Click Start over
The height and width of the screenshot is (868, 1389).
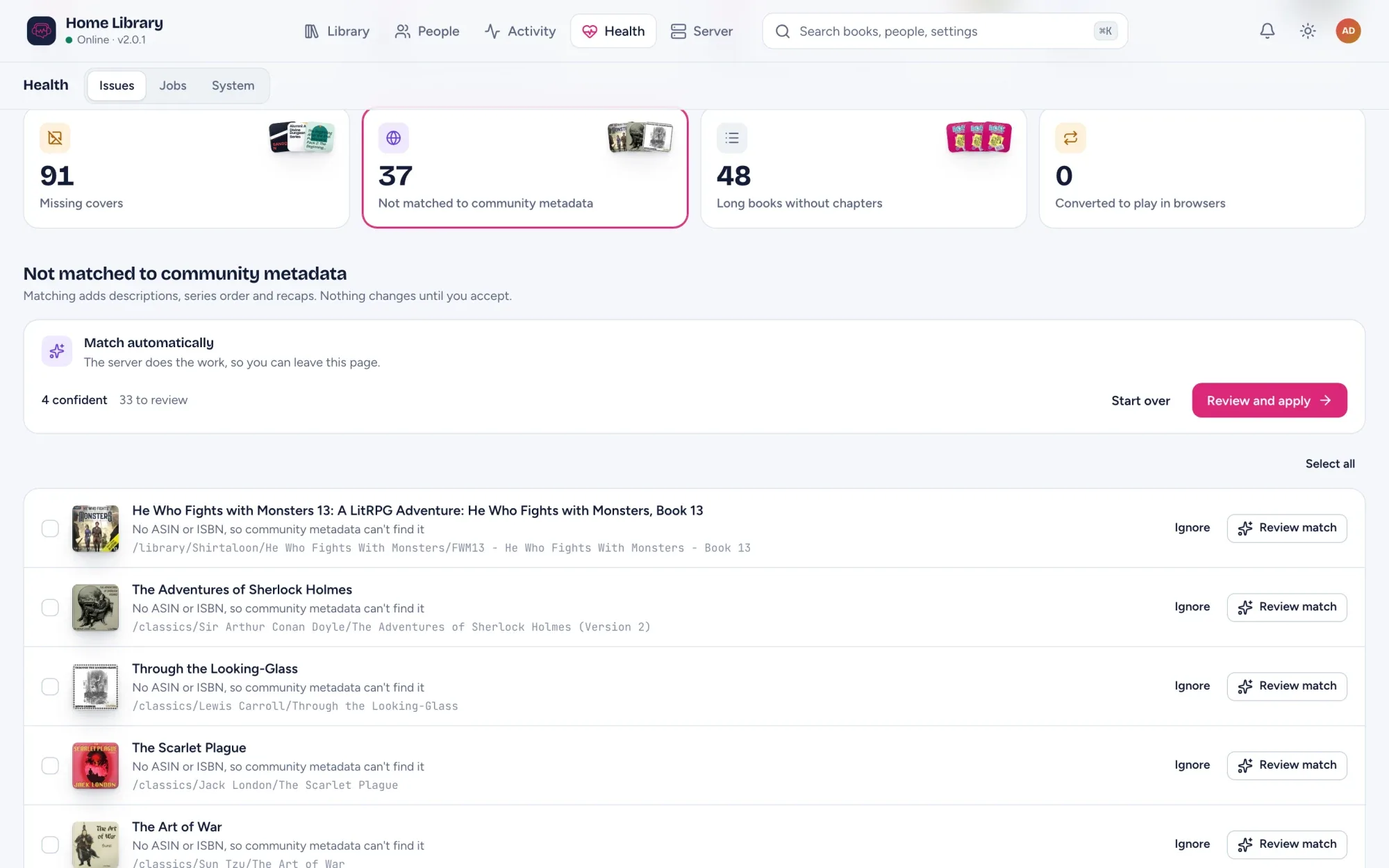coord(1140,401)
